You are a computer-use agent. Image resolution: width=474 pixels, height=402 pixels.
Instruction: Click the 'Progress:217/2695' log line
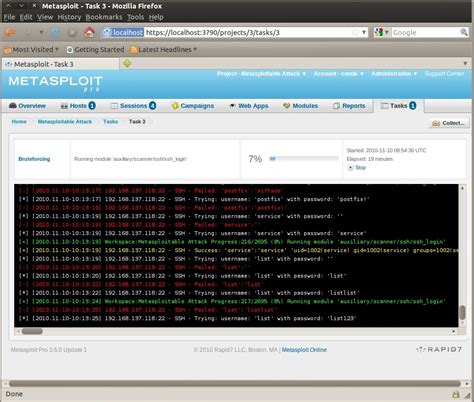click(232, 301)
